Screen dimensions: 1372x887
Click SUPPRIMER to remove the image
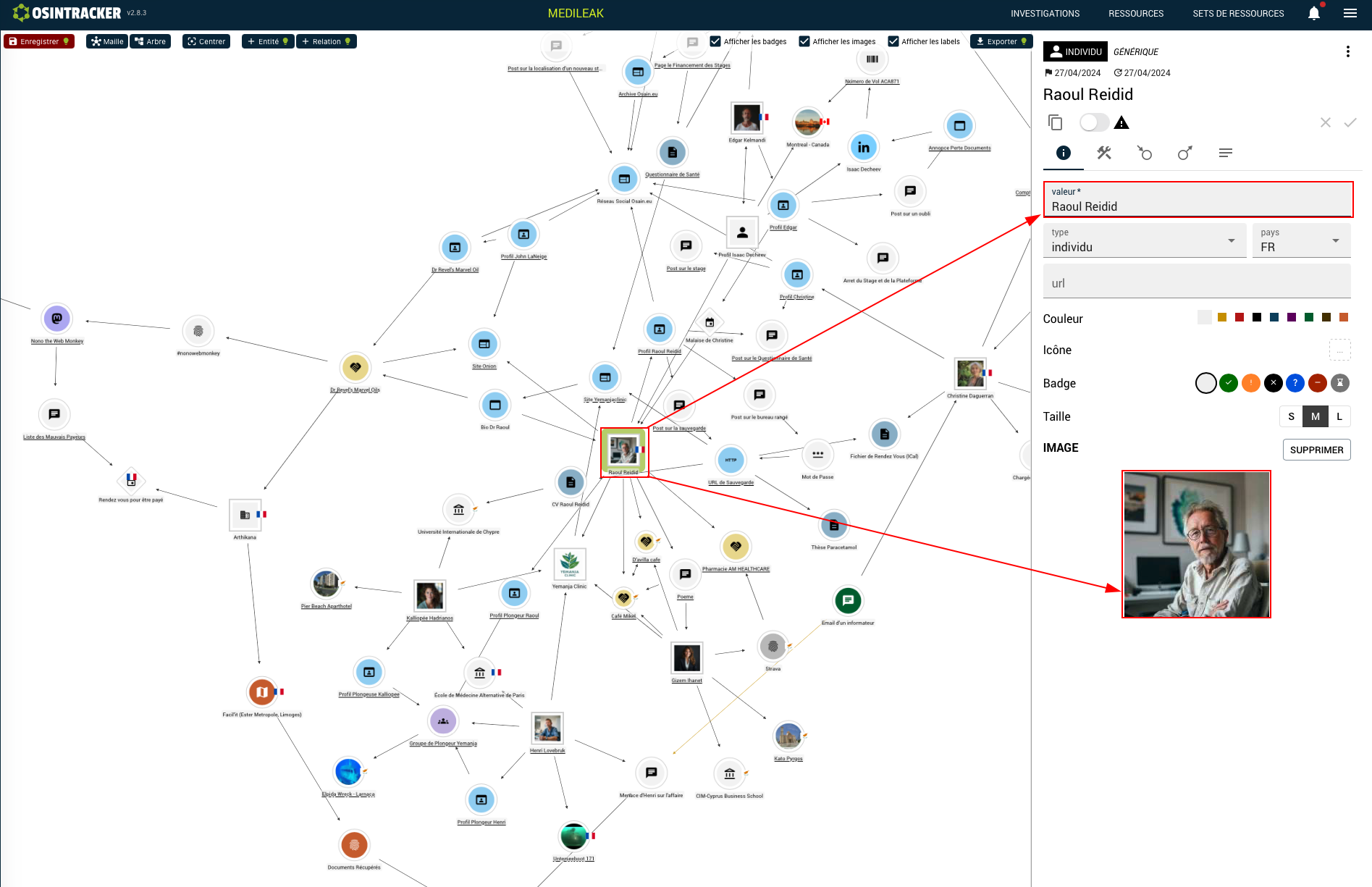coord(1316,450)
